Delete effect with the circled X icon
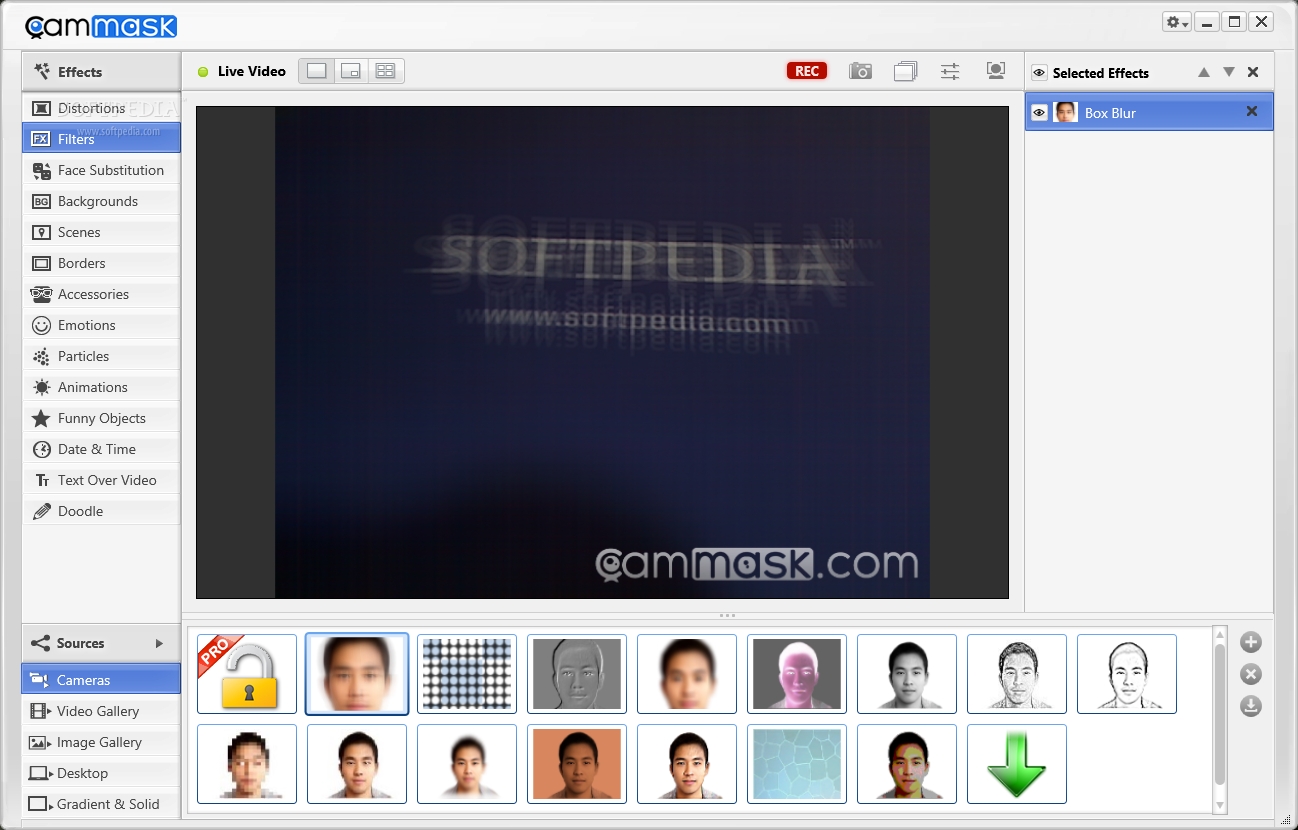The height and width of the screenshot is (830, 1298). point(1250,674)
